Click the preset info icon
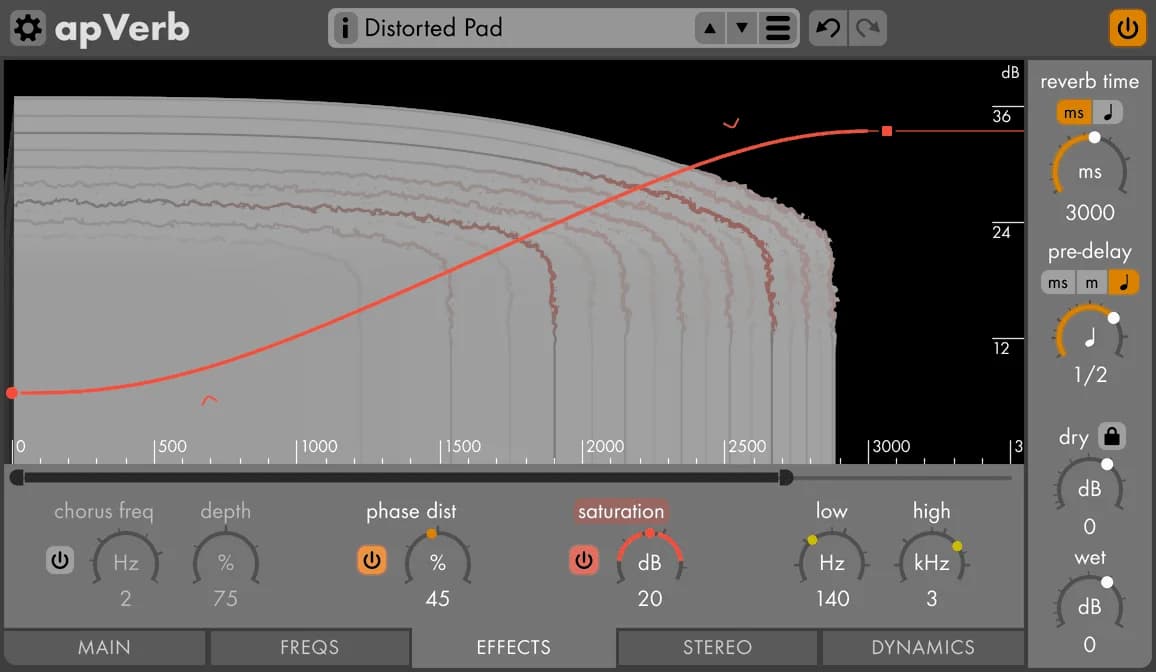This screenshot has height=672, width=1156. (x=344, y=28)
